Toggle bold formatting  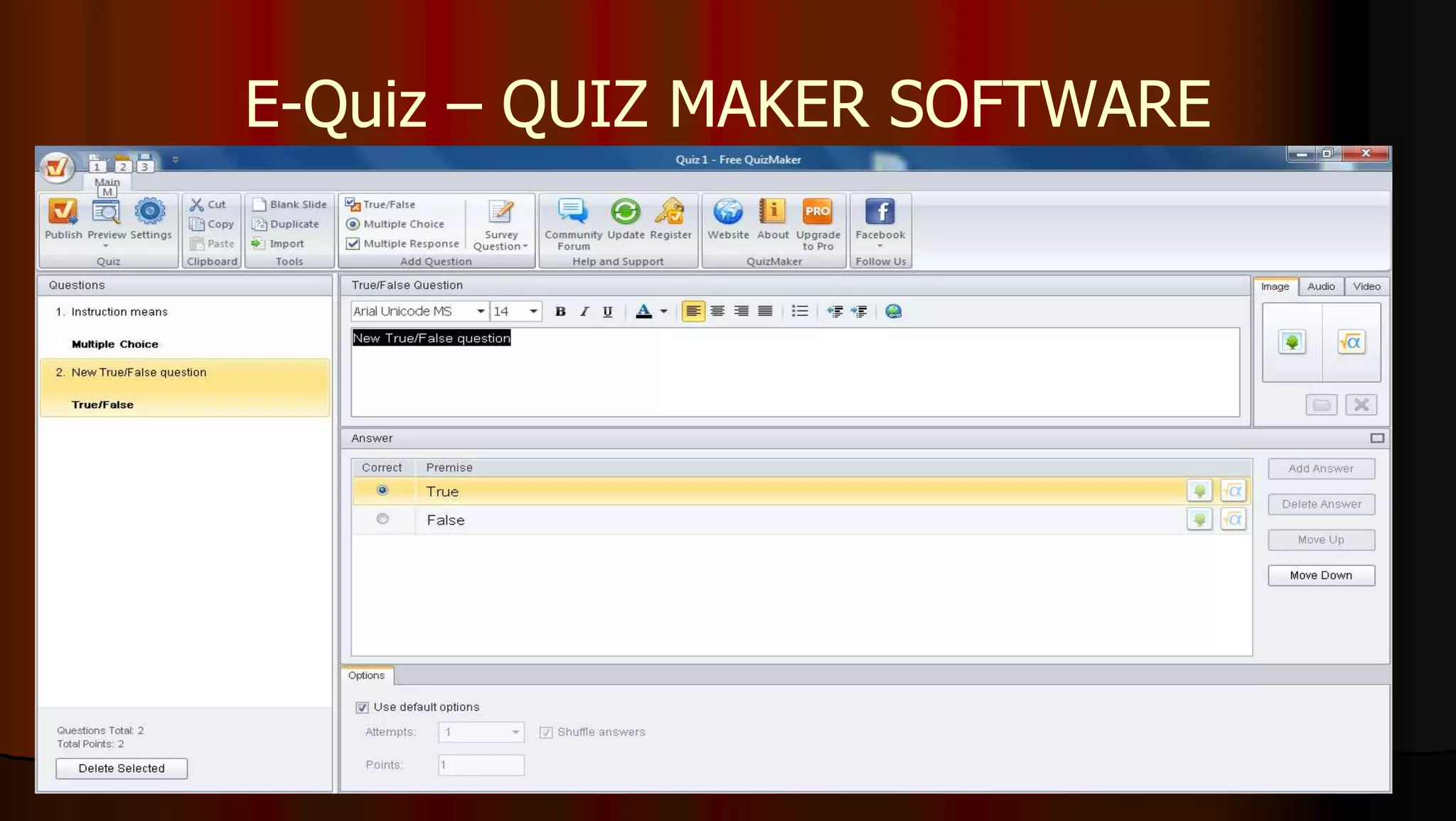point(560,311)
